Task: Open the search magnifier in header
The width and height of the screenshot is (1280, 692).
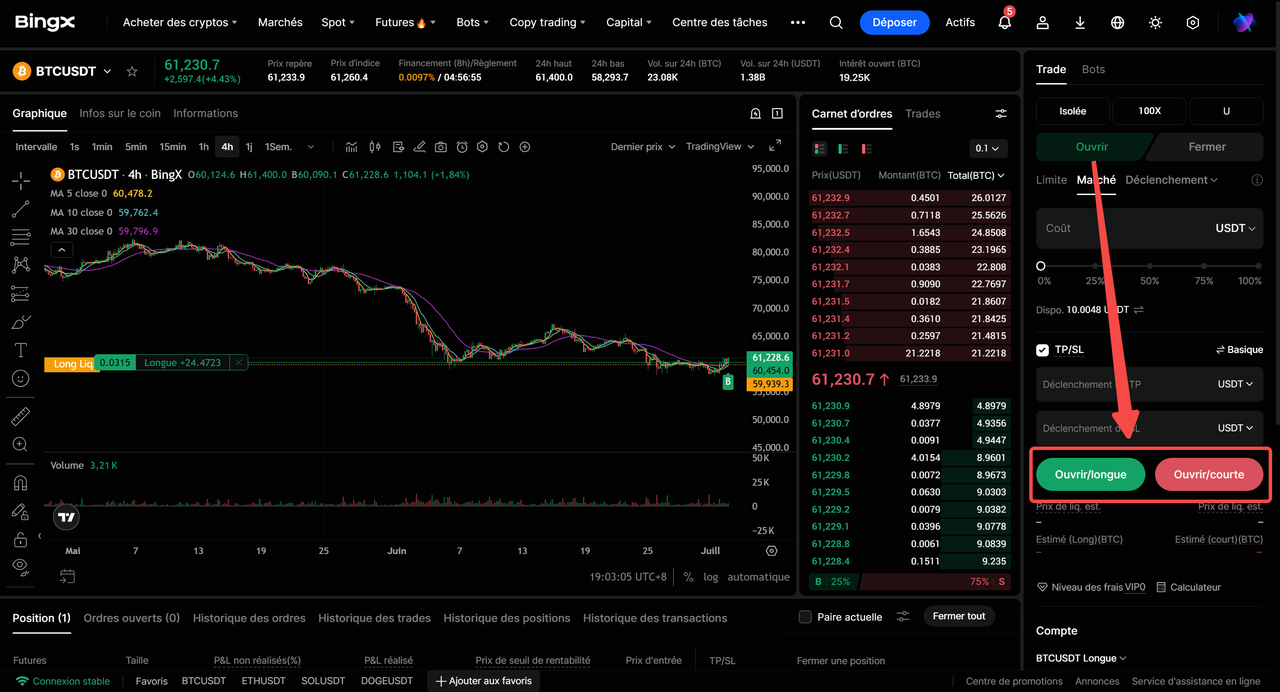Action: pos(836,22)
